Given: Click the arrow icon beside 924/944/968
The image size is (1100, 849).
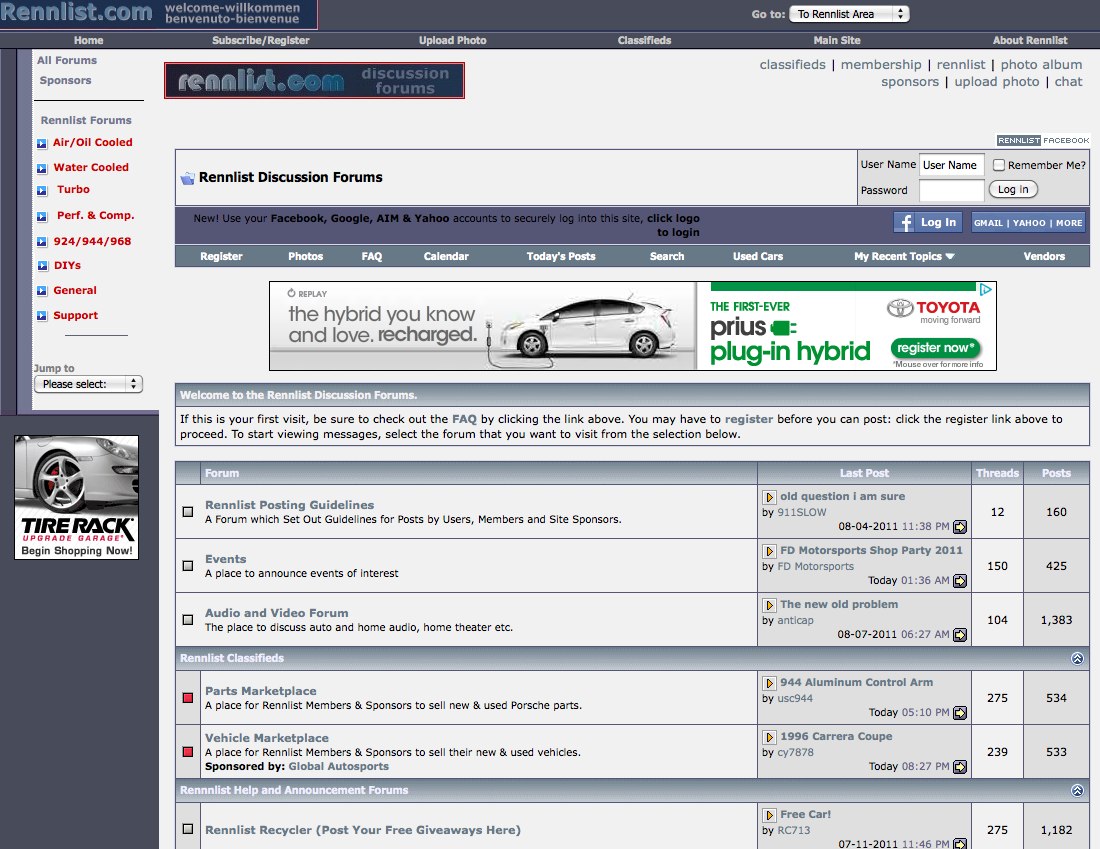Looking at the screenshot, I should coord(41,242).
